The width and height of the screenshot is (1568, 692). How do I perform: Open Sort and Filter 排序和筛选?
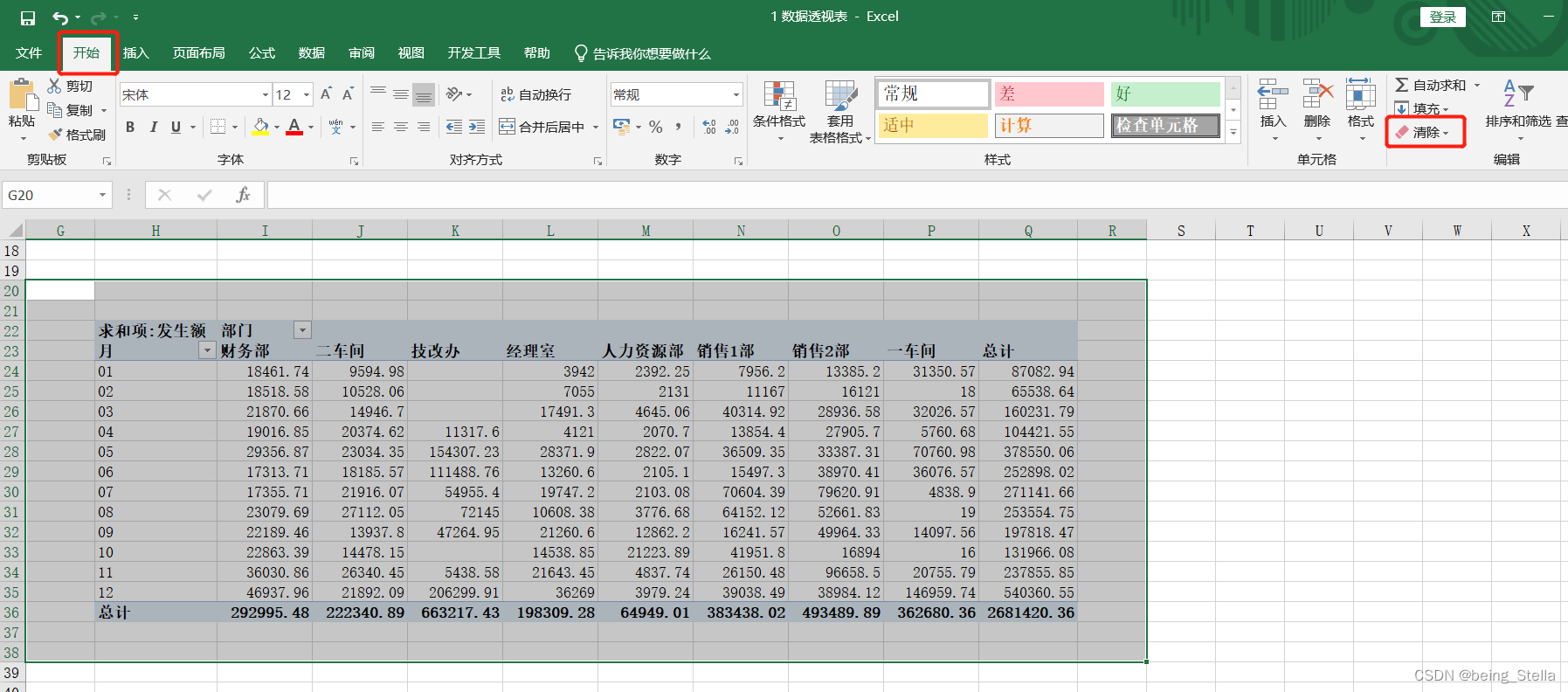[x=1518, y=108]
